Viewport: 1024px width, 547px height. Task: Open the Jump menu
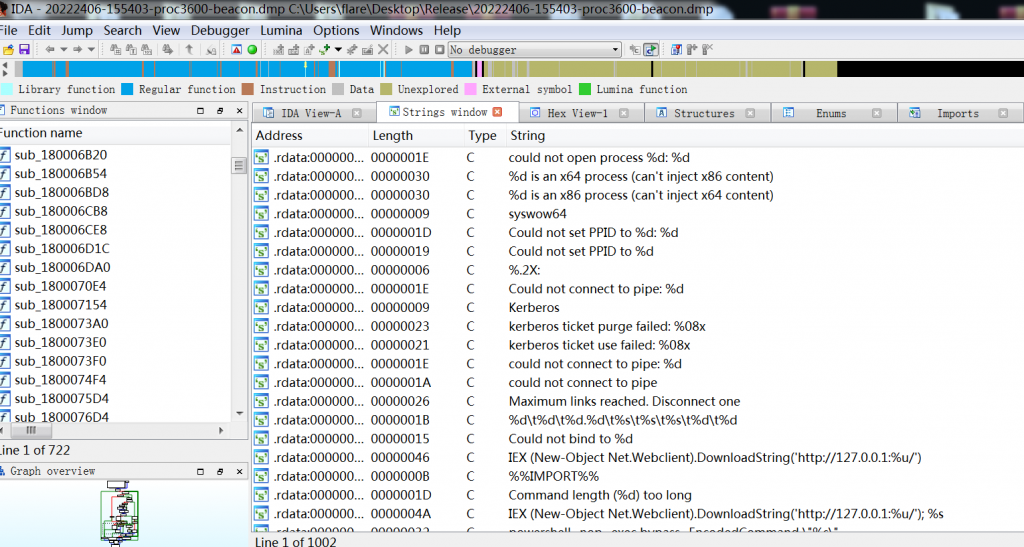77,30
